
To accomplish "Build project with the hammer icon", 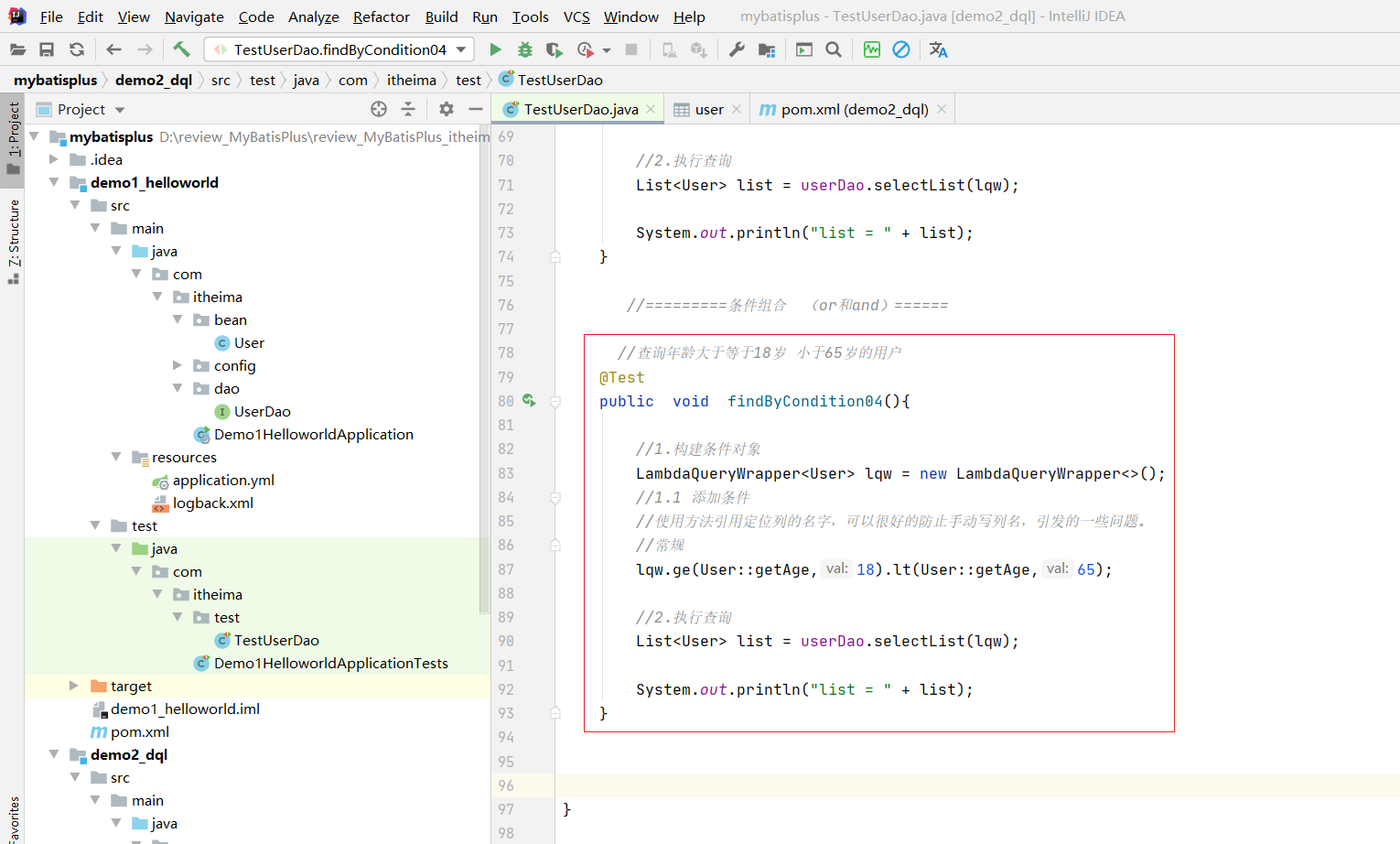I will coord(181,49).
